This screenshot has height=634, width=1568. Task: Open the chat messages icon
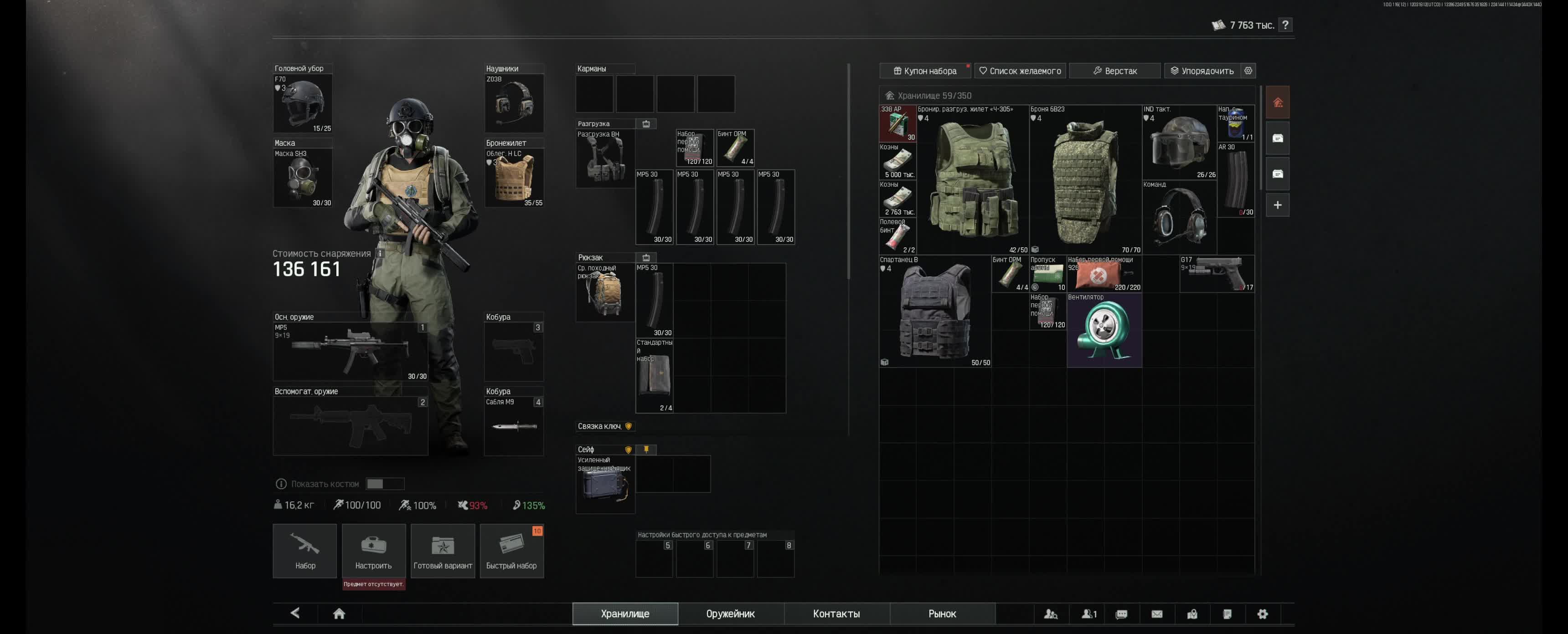[1121, 614]
